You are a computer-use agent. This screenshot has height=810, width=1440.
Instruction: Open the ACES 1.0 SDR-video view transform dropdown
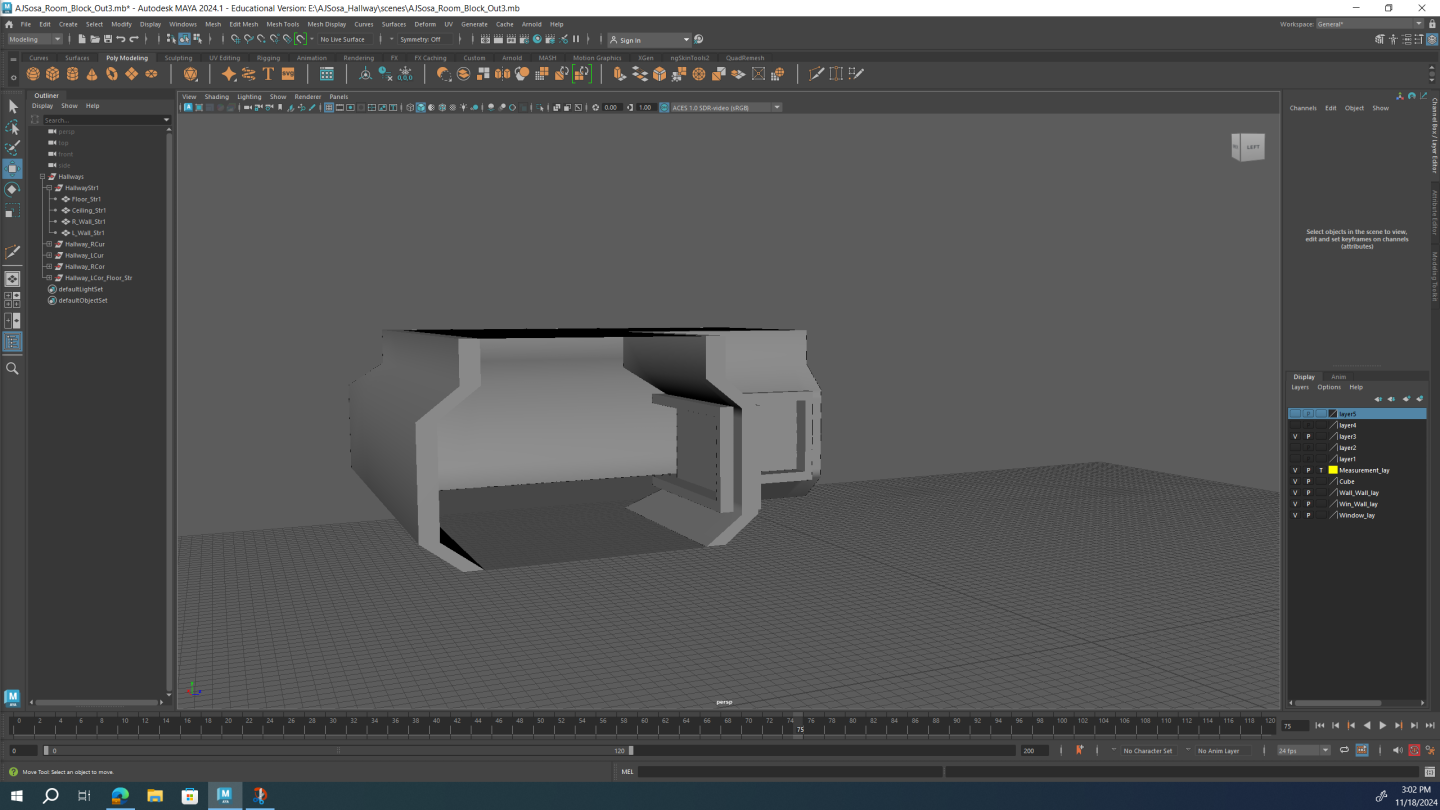726,107
